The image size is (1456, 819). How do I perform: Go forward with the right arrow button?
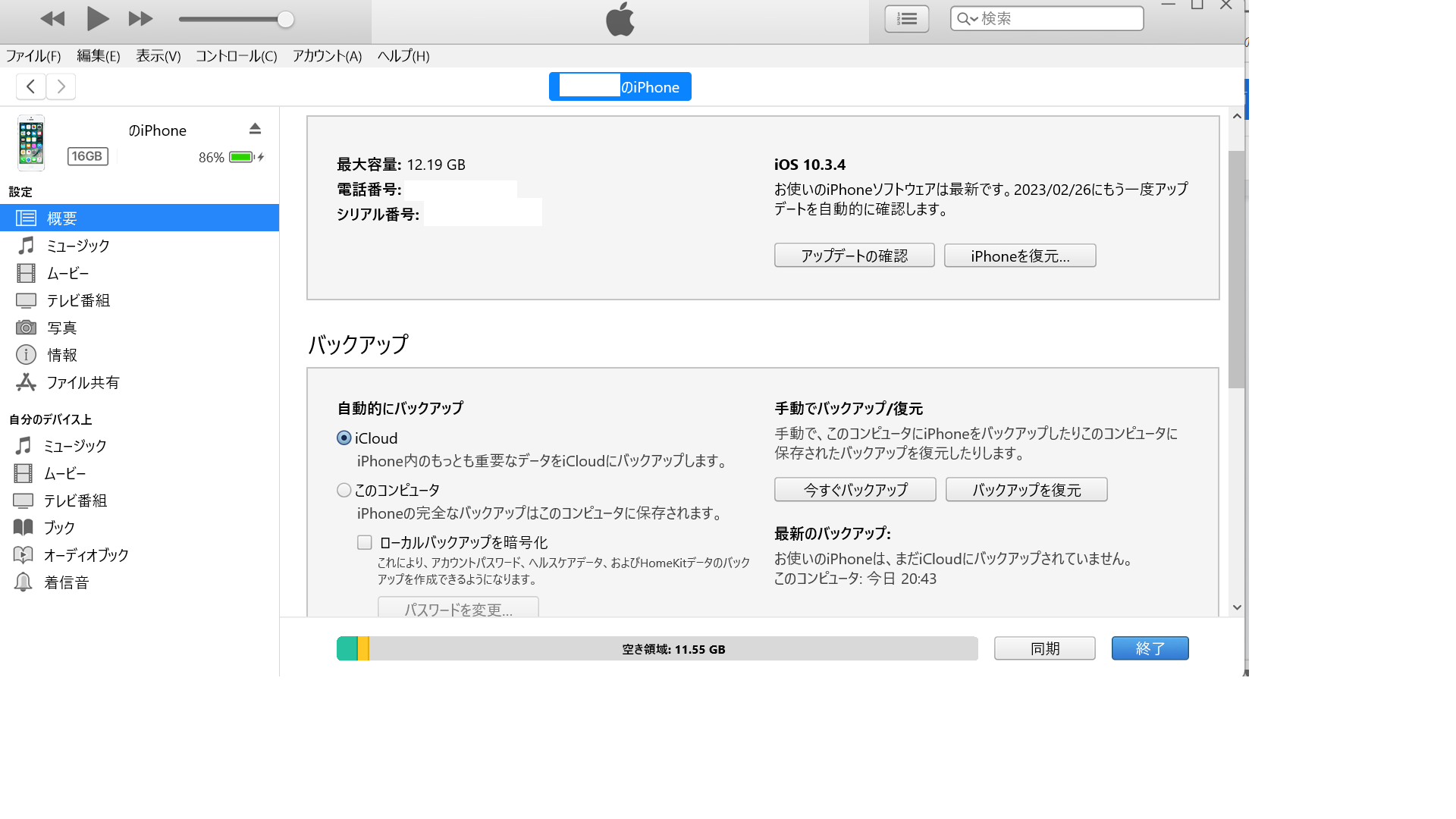61,86
